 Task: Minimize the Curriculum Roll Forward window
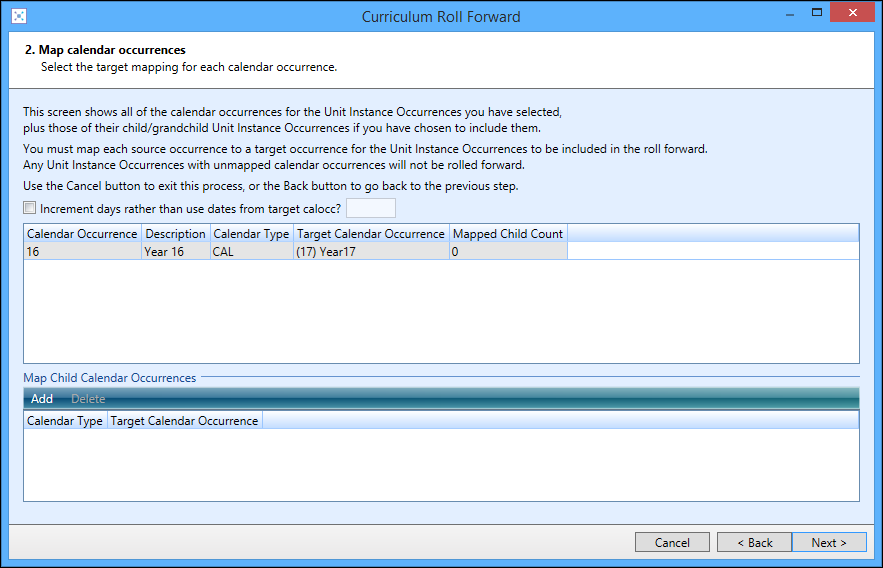790,14
